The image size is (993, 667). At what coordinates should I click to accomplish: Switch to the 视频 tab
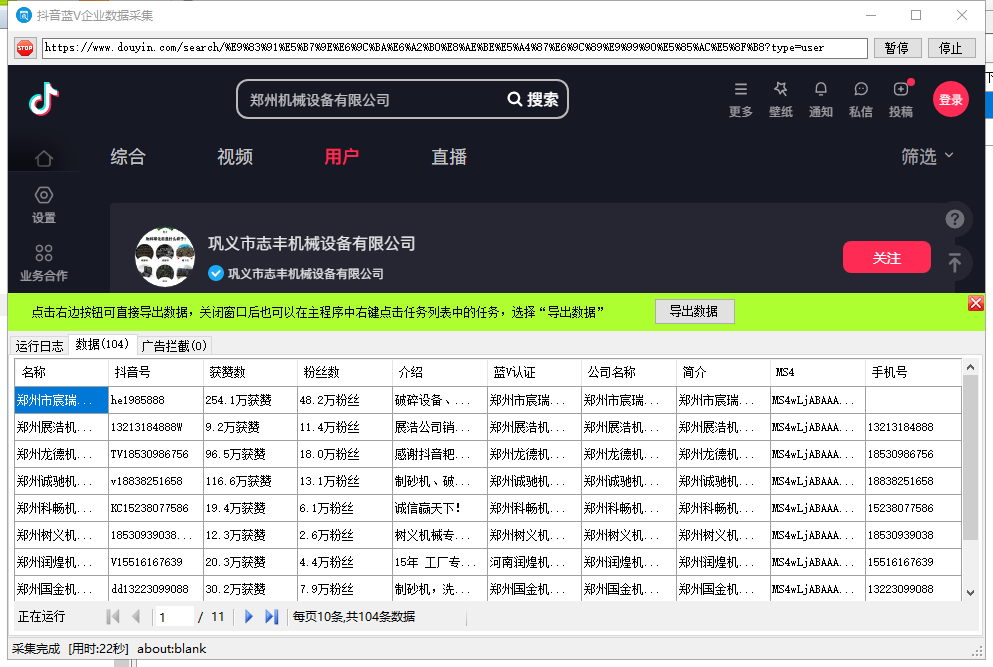tap(235, 156)
